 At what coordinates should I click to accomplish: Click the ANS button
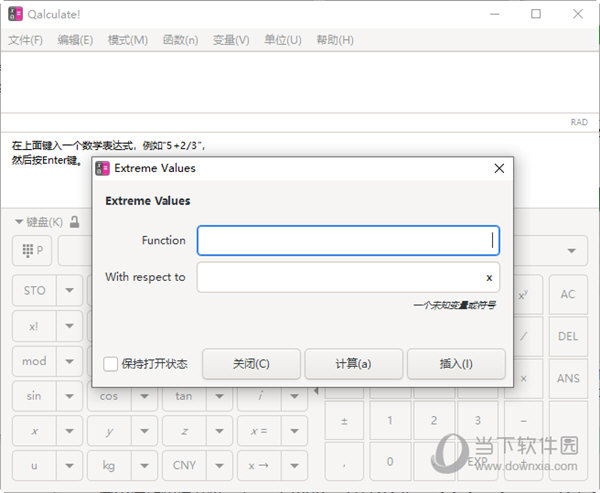pyautogui.click(x=568, y=379)
